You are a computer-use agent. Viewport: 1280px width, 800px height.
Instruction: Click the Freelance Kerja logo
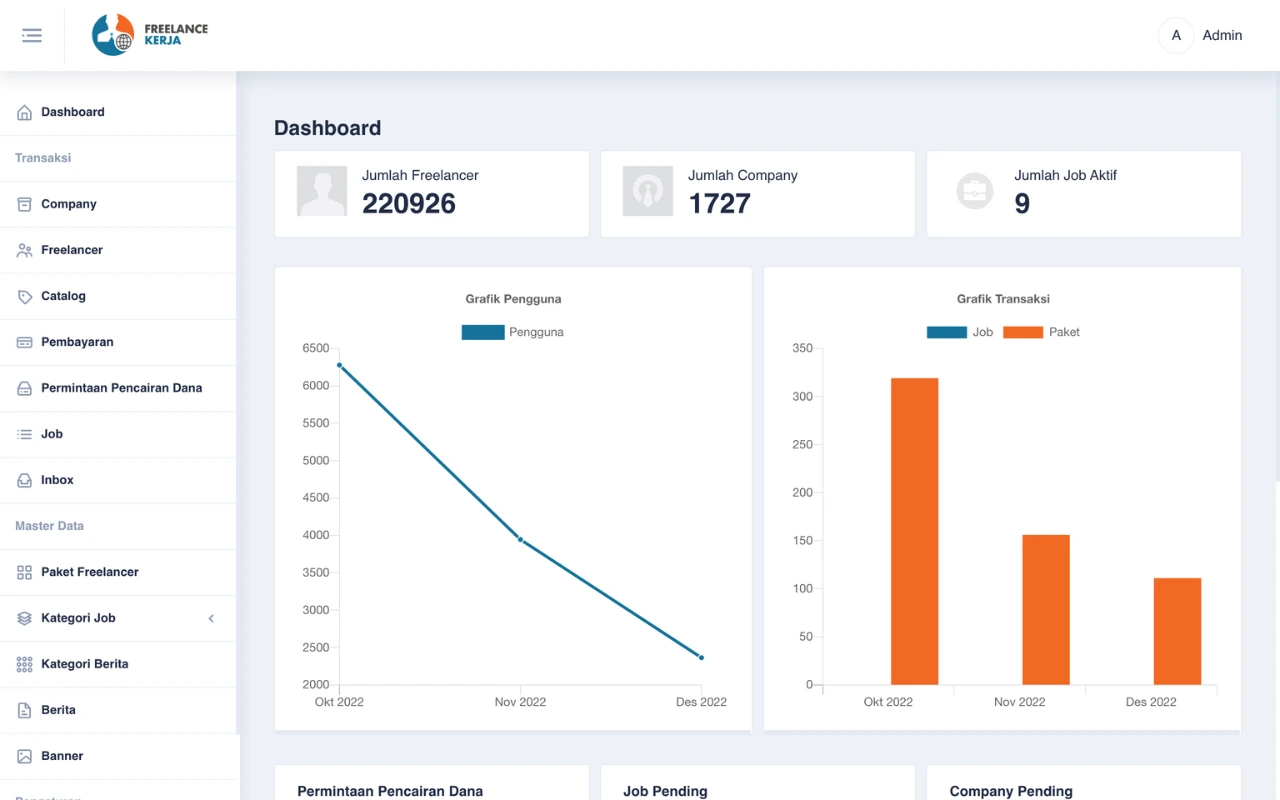(x=150, y=35)
